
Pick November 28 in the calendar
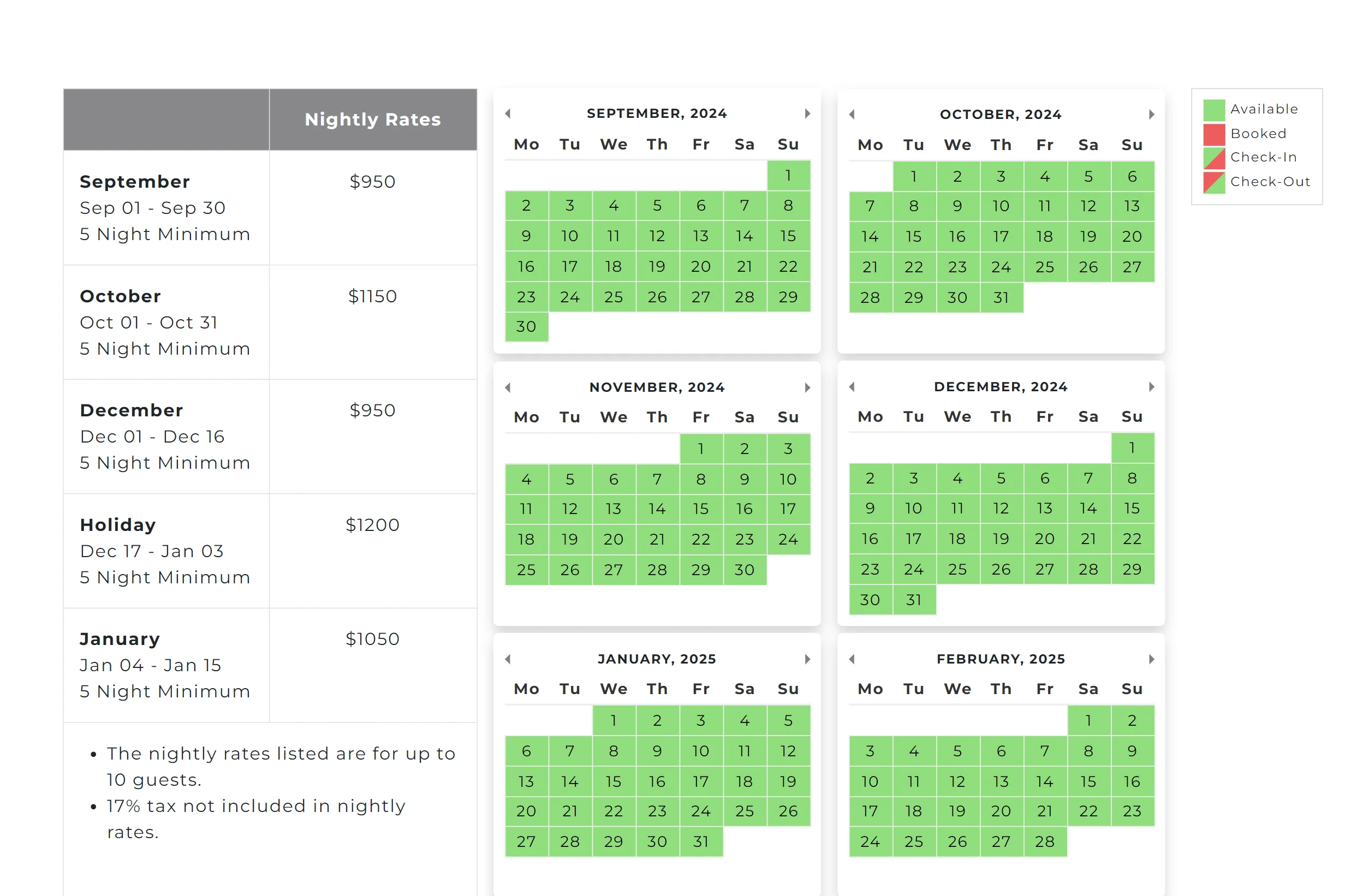click(x=657, y=570)
